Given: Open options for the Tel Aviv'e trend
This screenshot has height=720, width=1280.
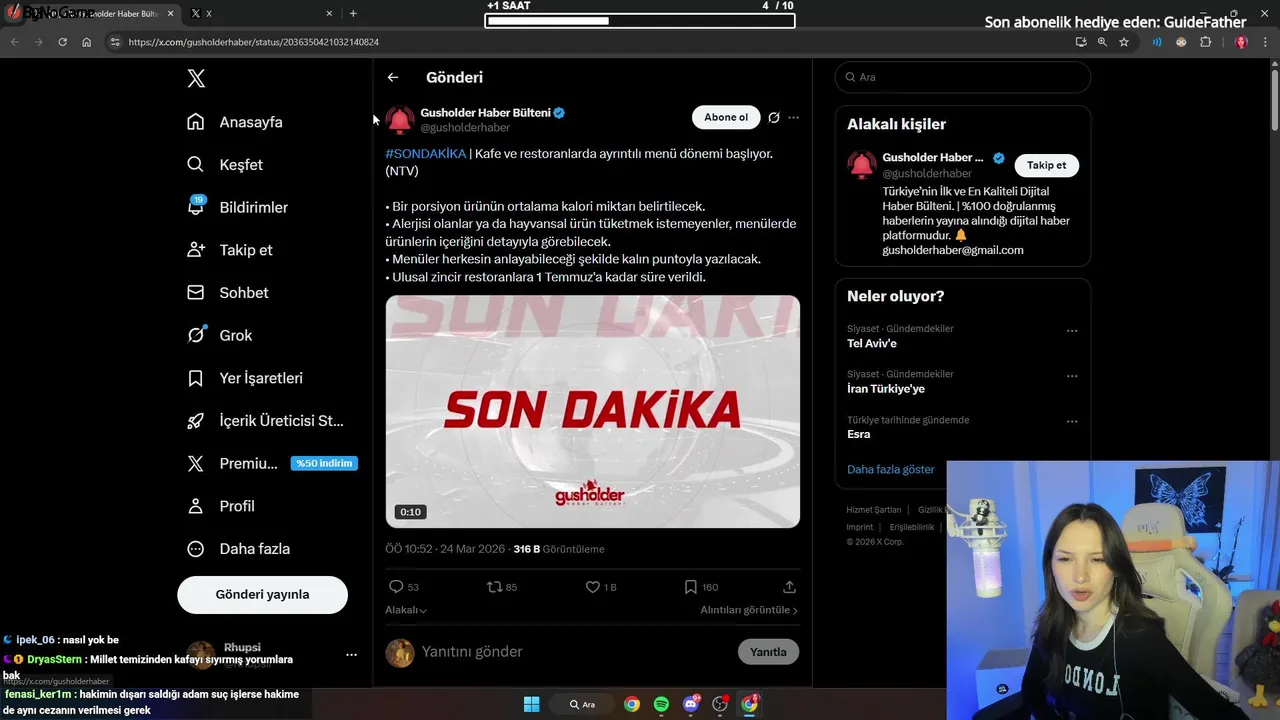Looking at the screenshot, I should coord(1072,331).
